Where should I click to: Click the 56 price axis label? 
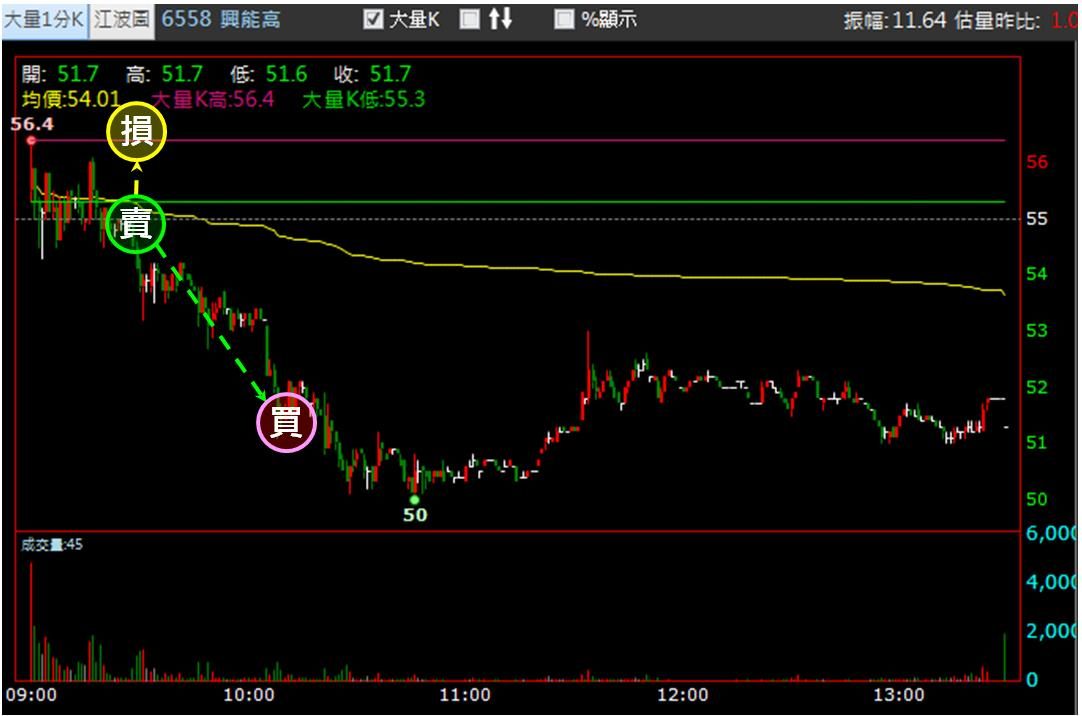pyautogui.click(x=1036, y=162)
